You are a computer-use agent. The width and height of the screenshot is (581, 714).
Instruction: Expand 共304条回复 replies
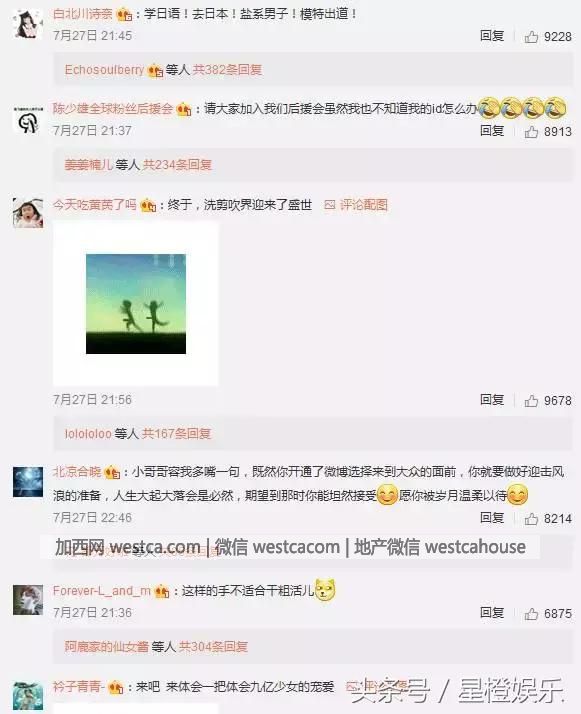(213, 646)
